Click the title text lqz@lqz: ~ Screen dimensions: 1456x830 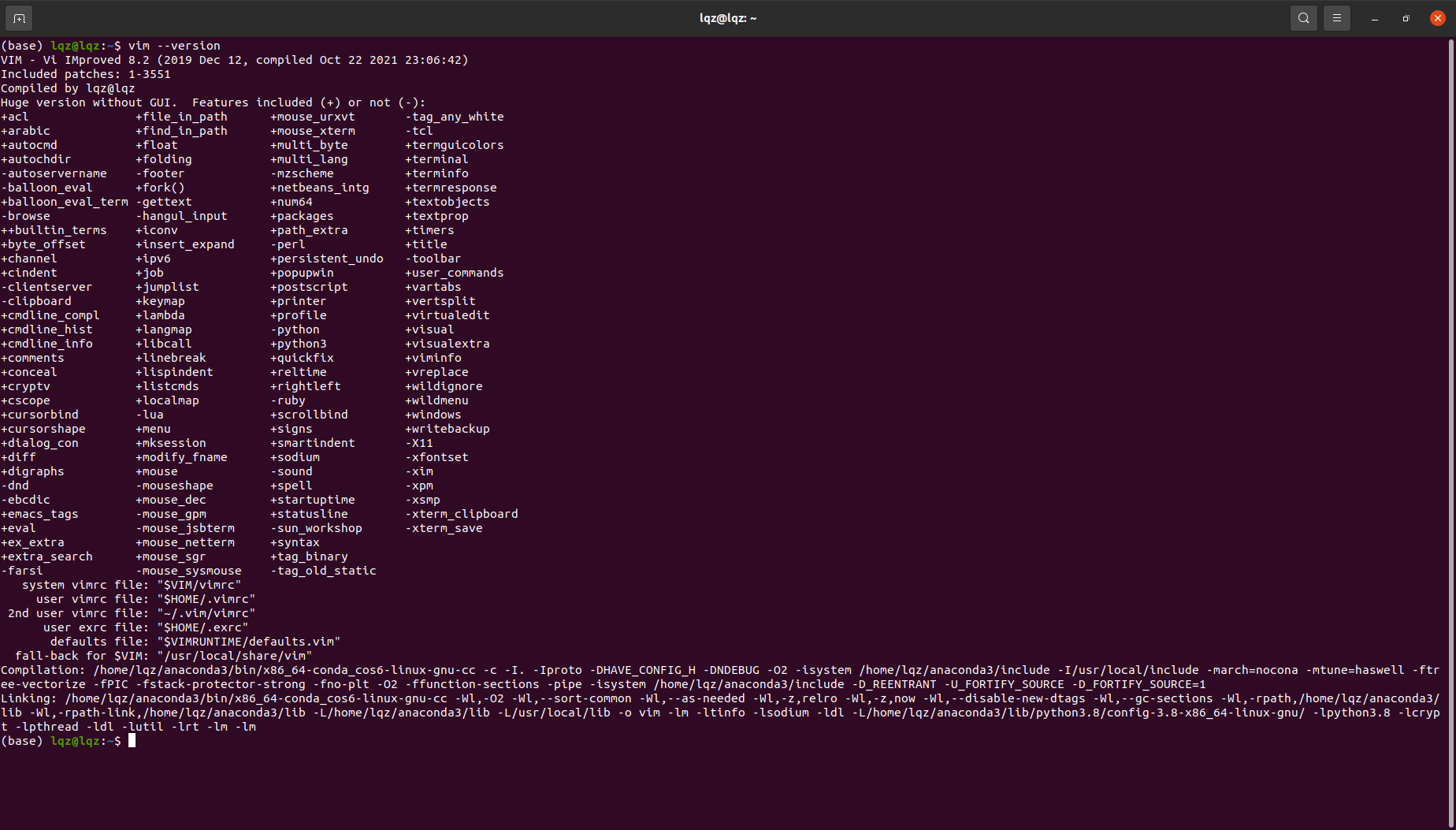click(x=727, y=18)
